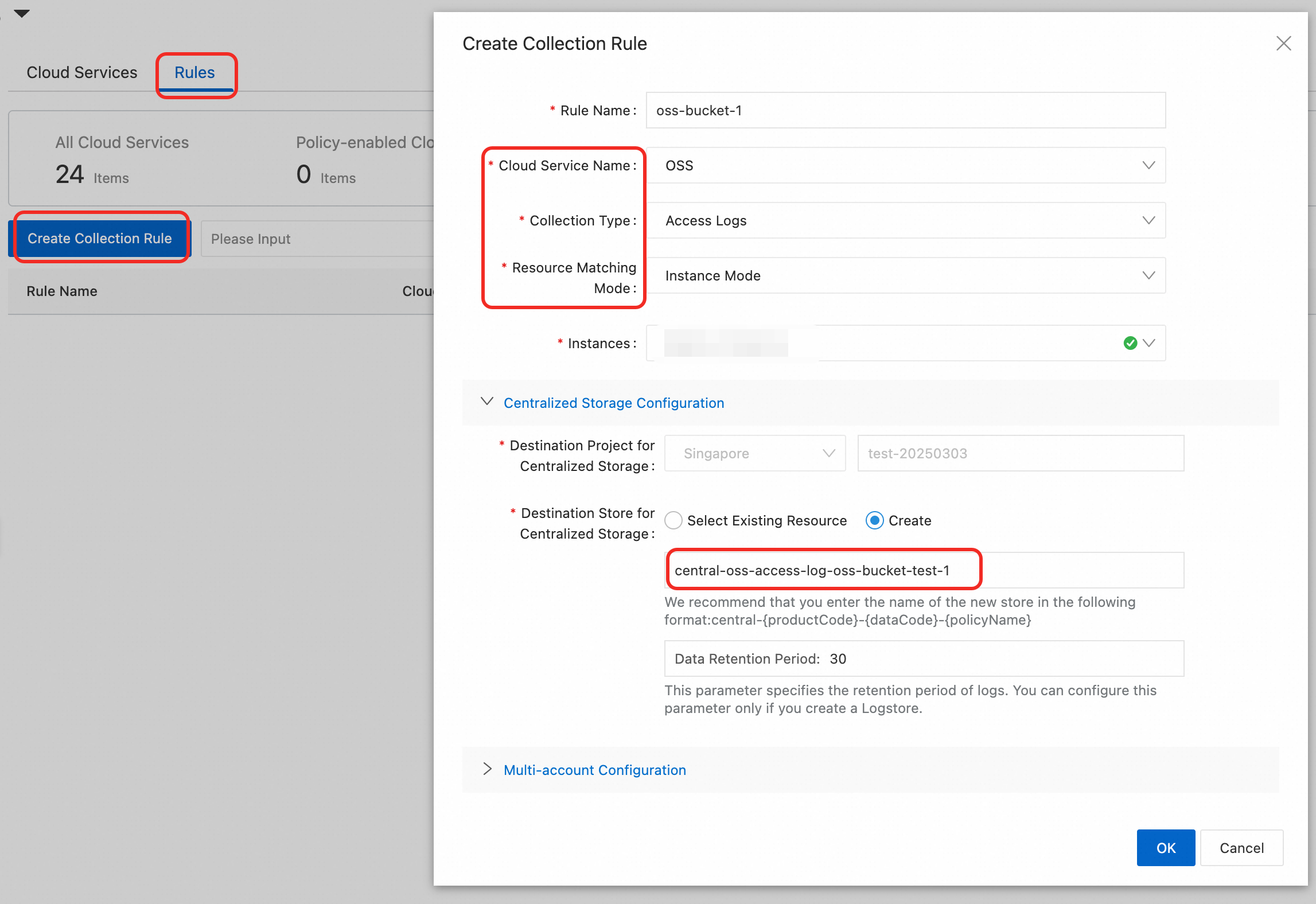Collapse Centralized Storage Configuration chevron
This screenshot has width=1316, height=904.
click(487, 402)
